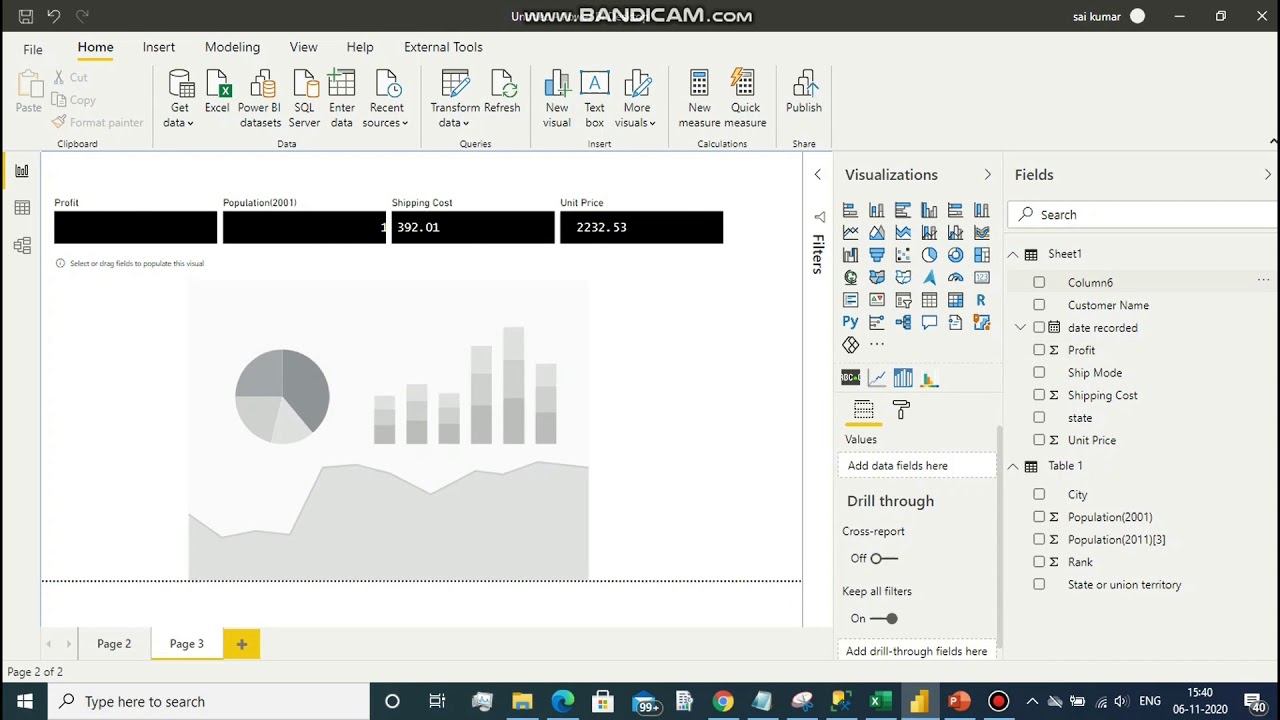Expand the Filters pane
1280x720 pixels.
(x=817, y=174)
